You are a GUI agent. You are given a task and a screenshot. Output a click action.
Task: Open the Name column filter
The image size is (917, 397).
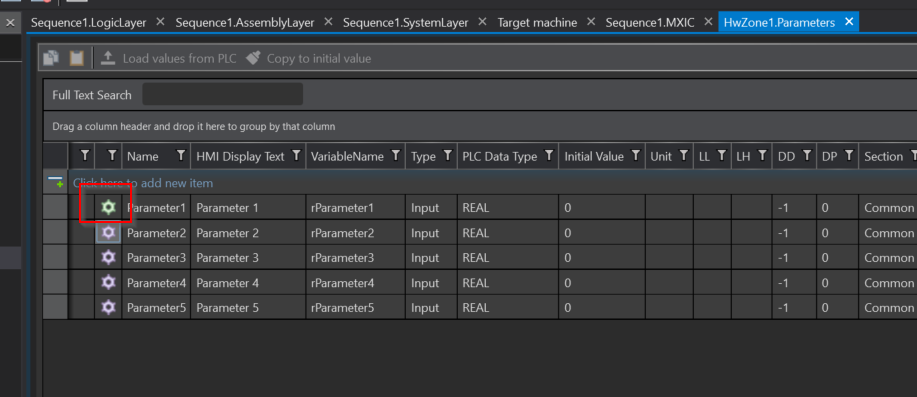click(x=181, y=156)
